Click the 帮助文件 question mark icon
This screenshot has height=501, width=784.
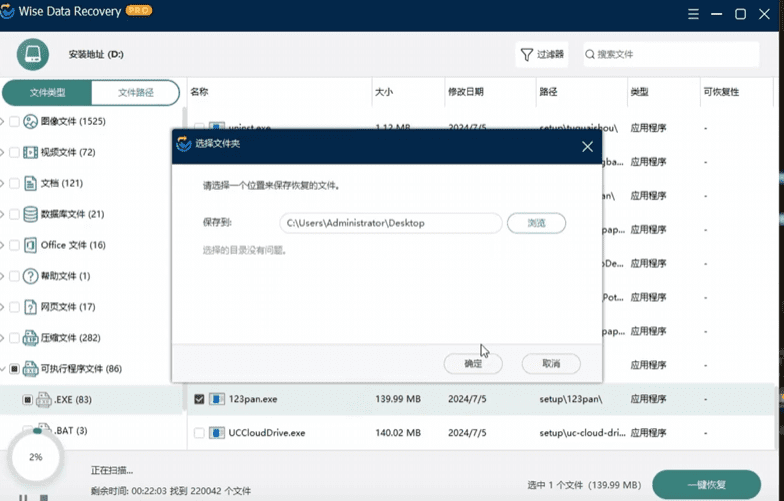pos(30,276)
